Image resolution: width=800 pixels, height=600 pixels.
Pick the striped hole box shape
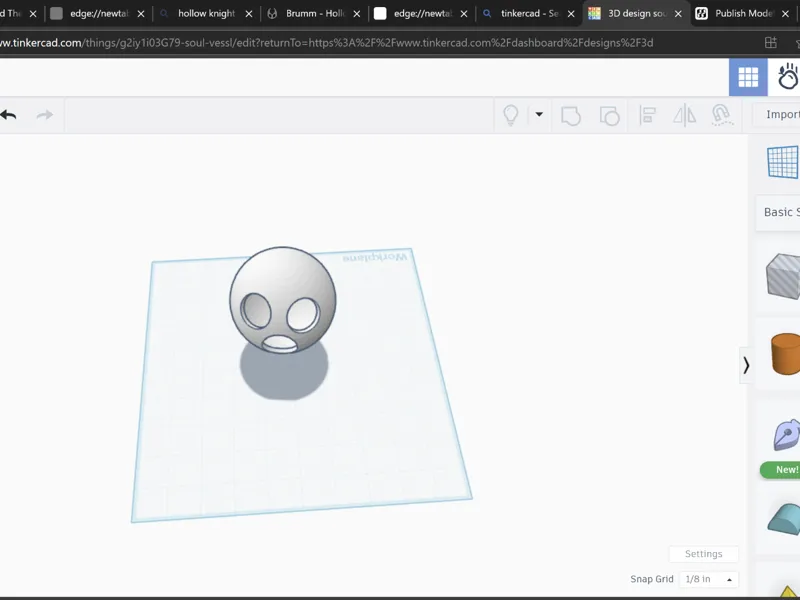(x=783, y=276)
